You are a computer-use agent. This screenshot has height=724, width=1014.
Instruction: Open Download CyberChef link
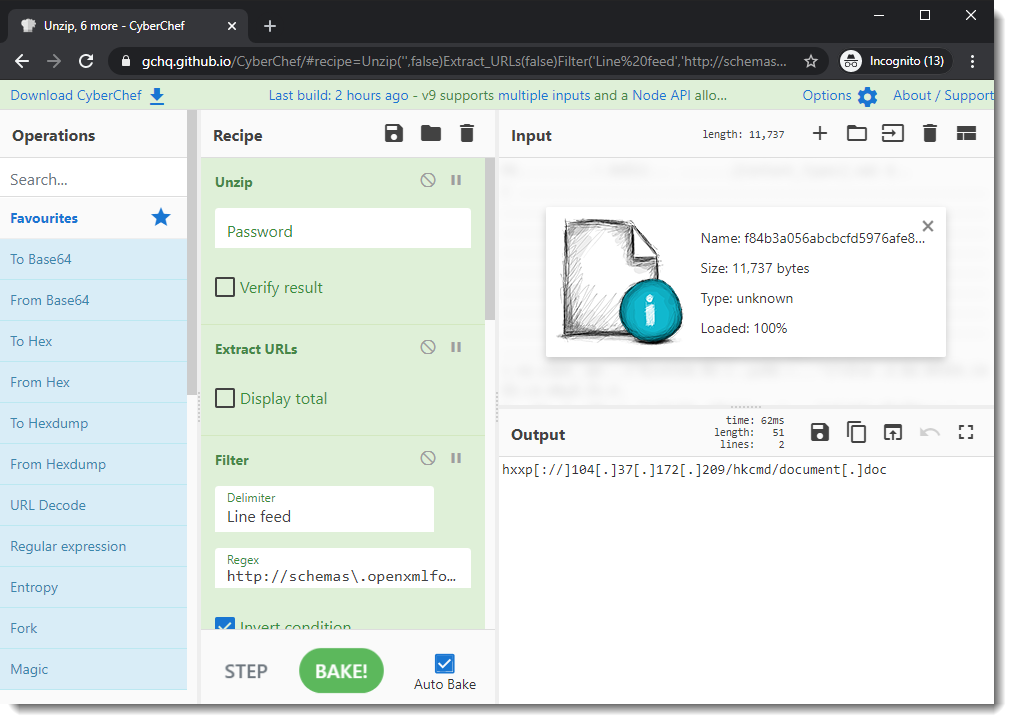76,96
